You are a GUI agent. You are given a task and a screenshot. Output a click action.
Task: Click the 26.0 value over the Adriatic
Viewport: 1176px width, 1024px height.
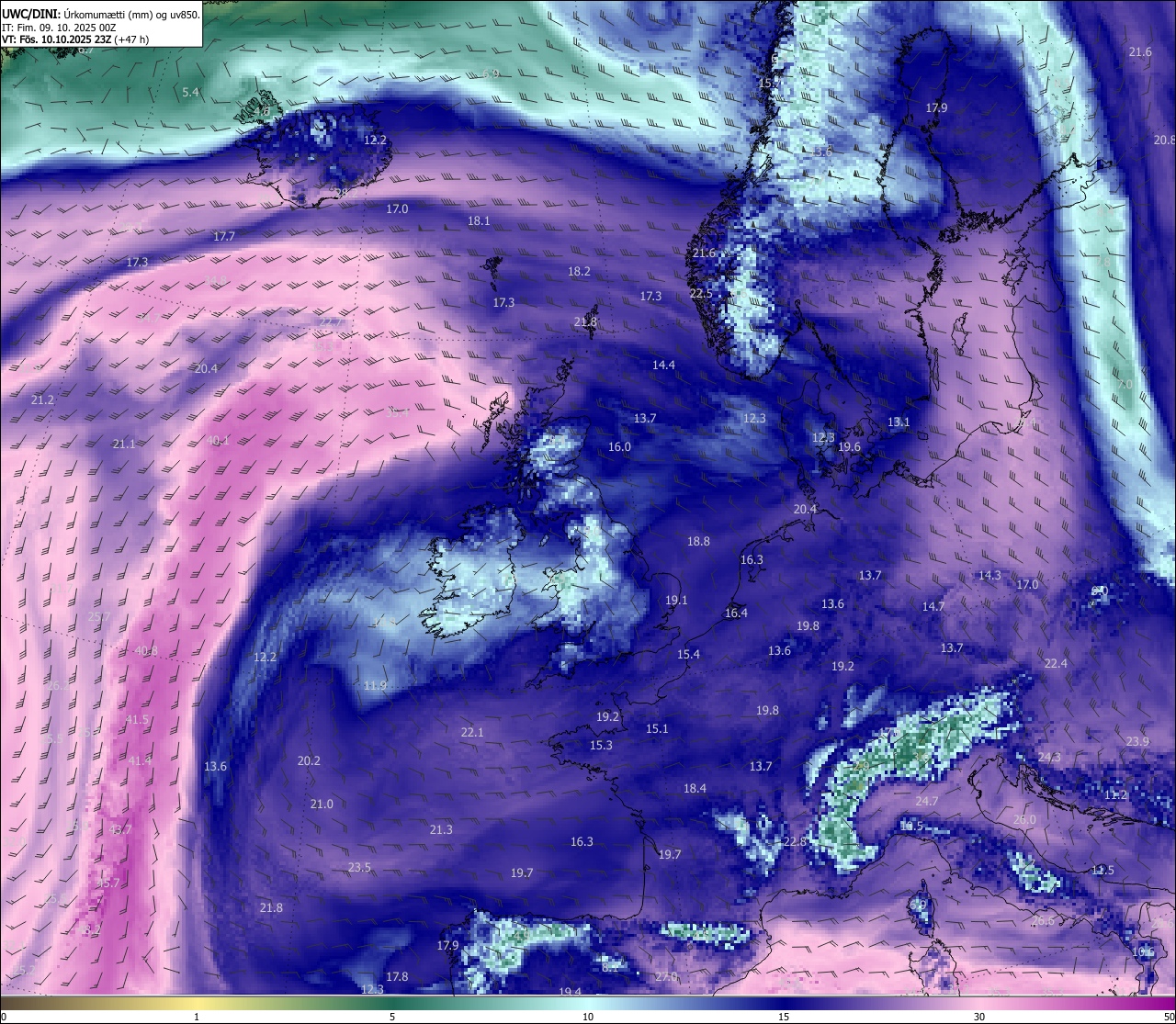[x=1024, y=819]
